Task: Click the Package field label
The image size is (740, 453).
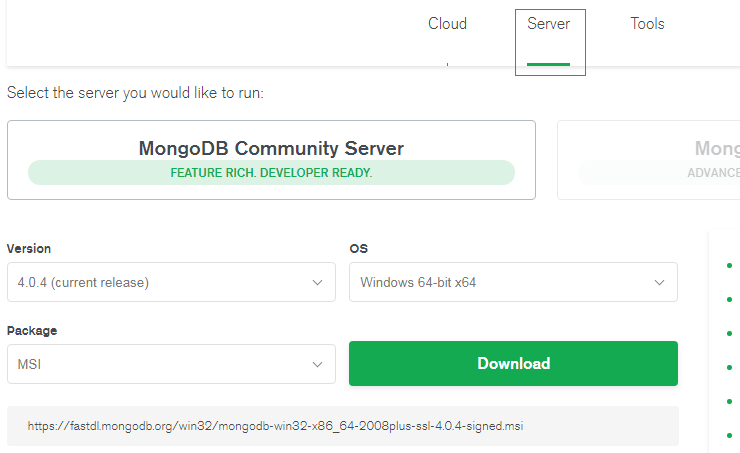Action: (x=32, y=330)
